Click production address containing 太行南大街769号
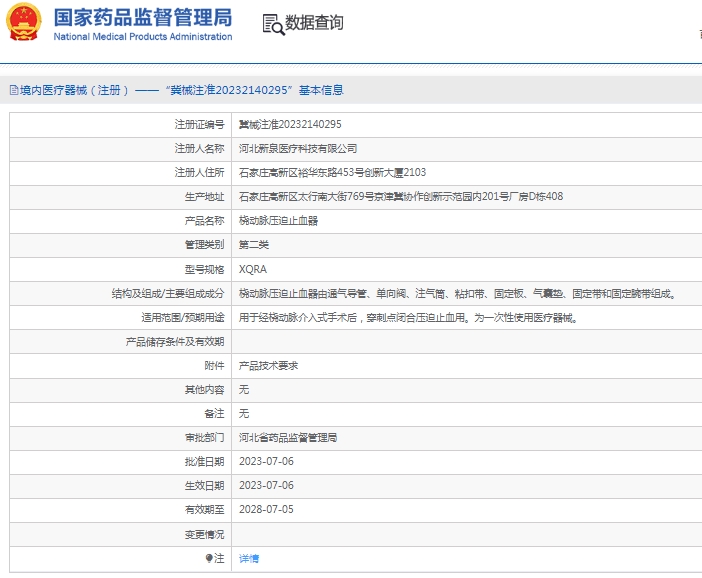702x578 pixels. coord(401,197)
